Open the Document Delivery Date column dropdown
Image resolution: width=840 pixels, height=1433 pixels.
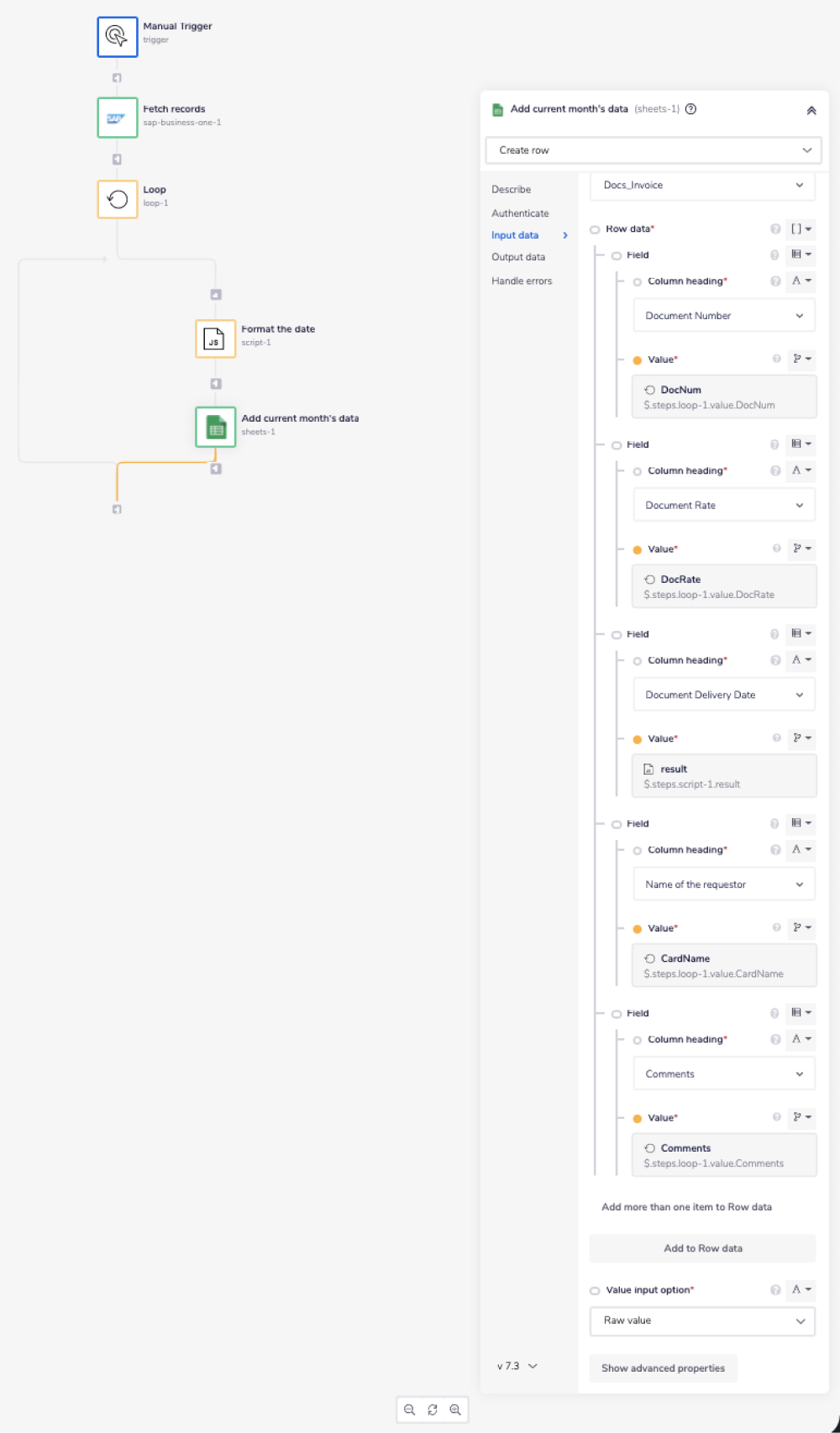coord(723,695)
